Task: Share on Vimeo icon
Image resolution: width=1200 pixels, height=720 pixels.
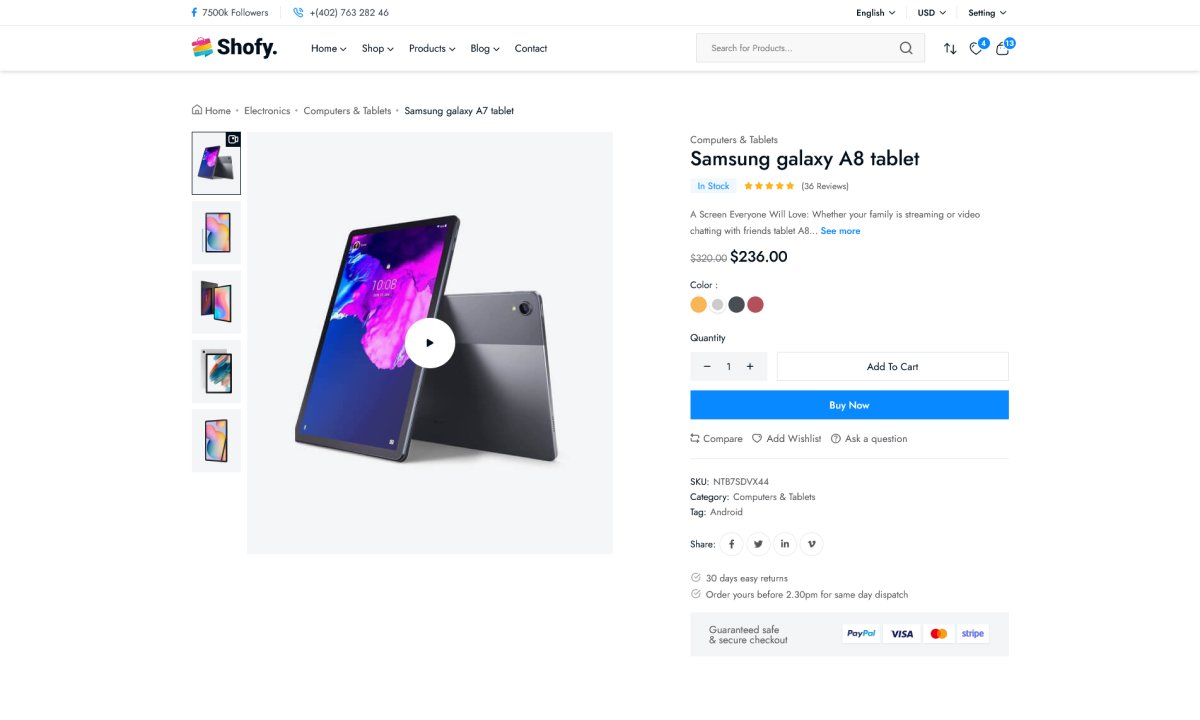Action: pyautogui.click(x=811, y=544)
